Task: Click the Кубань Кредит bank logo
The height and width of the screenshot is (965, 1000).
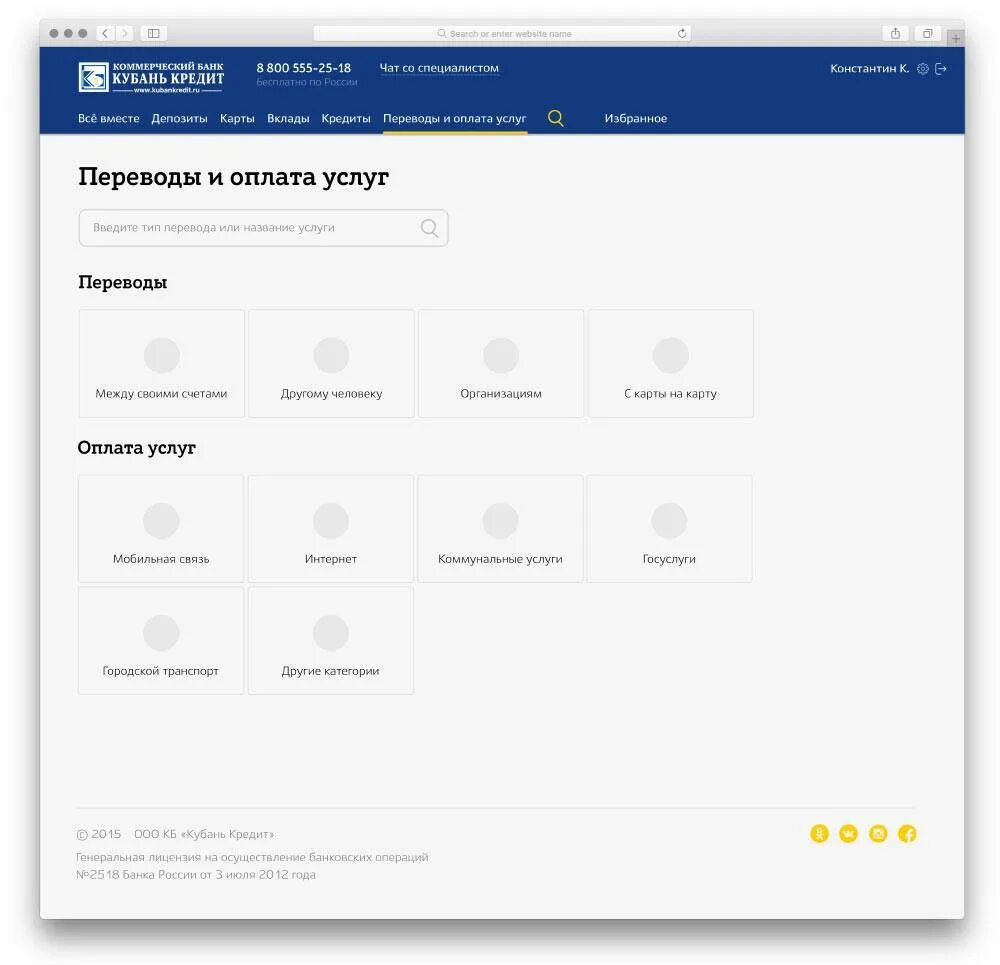Action: (150, 77)
